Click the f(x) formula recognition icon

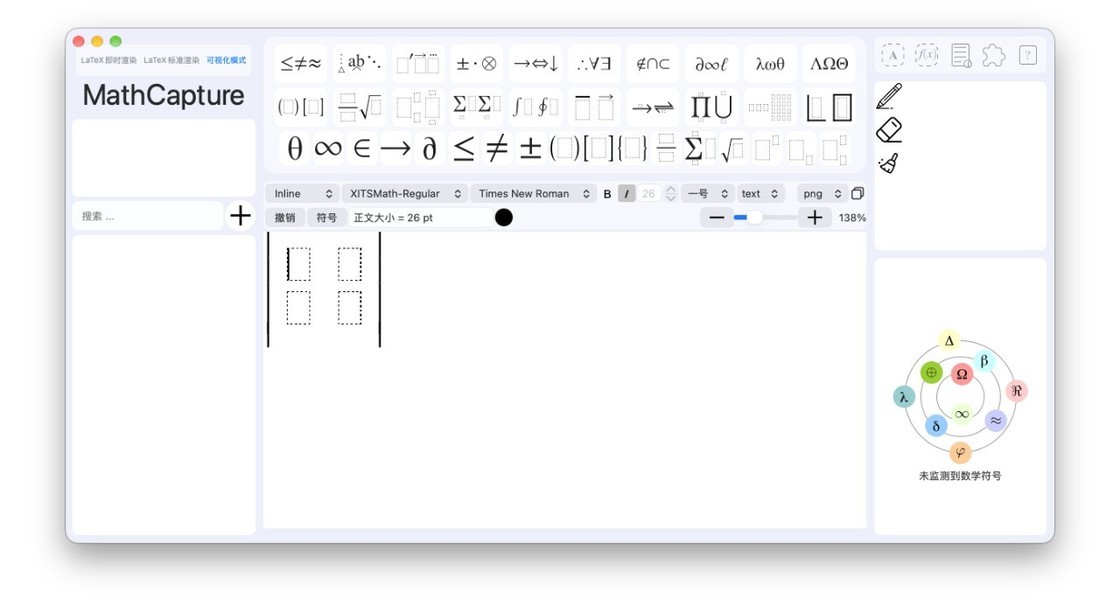[x=926, y=55]
